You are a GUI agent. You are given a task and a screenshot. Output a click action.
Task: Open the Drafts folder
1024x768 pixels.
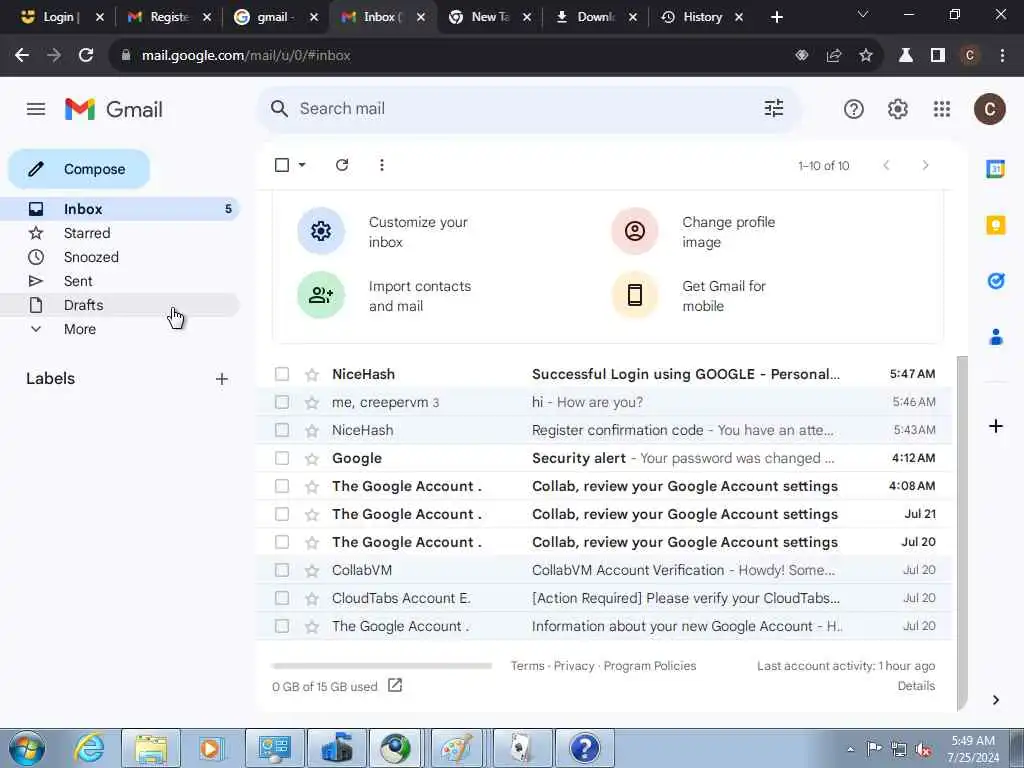120,305
